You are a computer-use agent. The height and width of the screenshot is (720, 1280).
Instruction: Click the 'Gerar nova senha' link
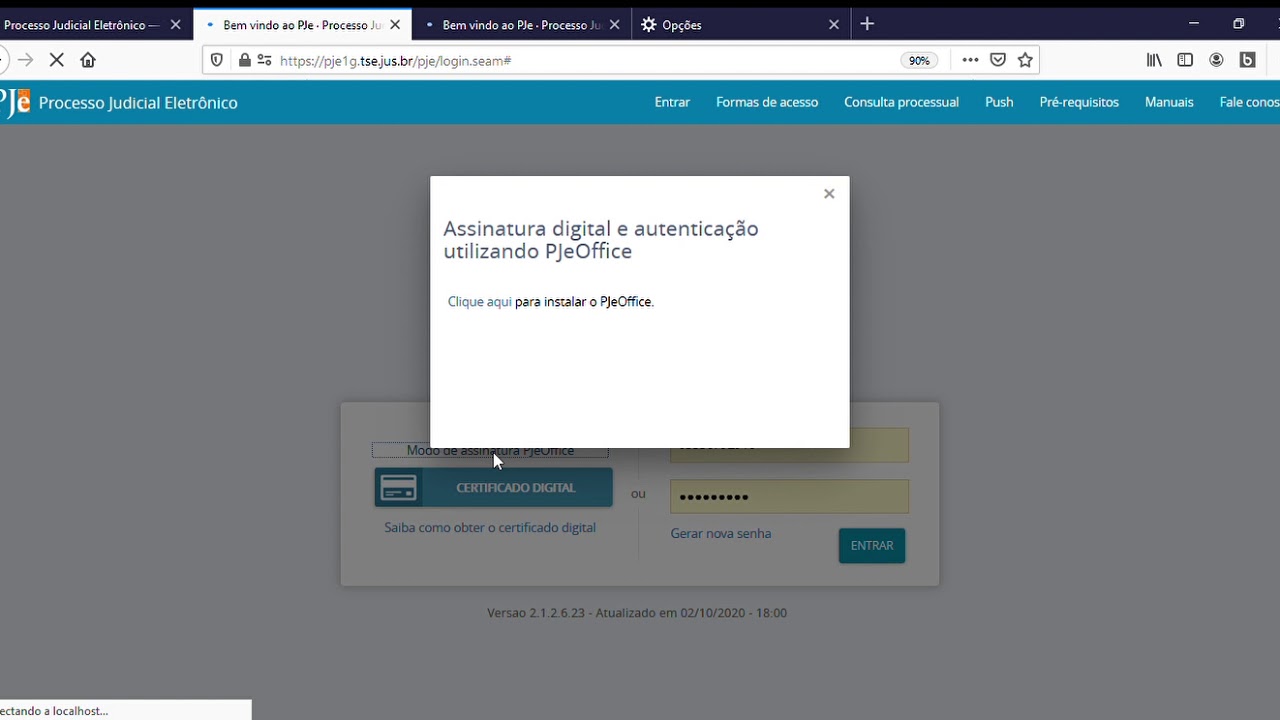[x=721, y=534]
